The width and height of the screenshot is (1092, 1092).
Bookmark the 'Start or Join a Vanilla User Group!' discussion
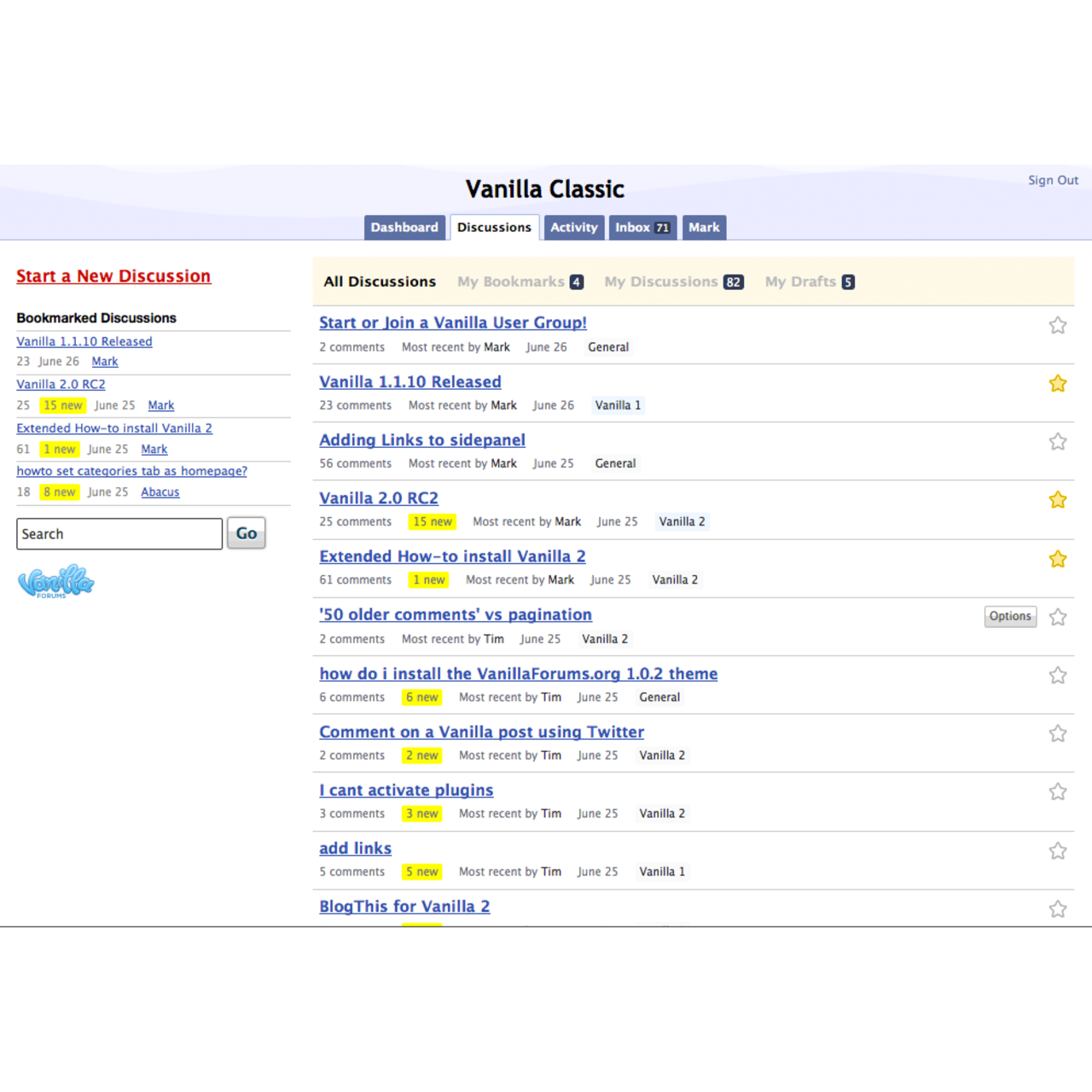click(1058, 325)
